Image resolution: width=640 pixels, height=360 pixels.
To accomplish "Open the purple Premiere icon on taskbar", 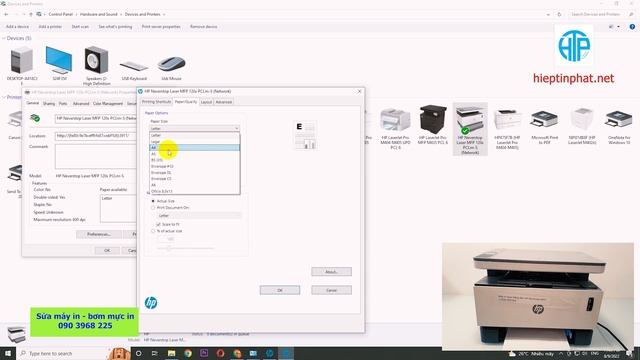I will (x=204, y=353).
